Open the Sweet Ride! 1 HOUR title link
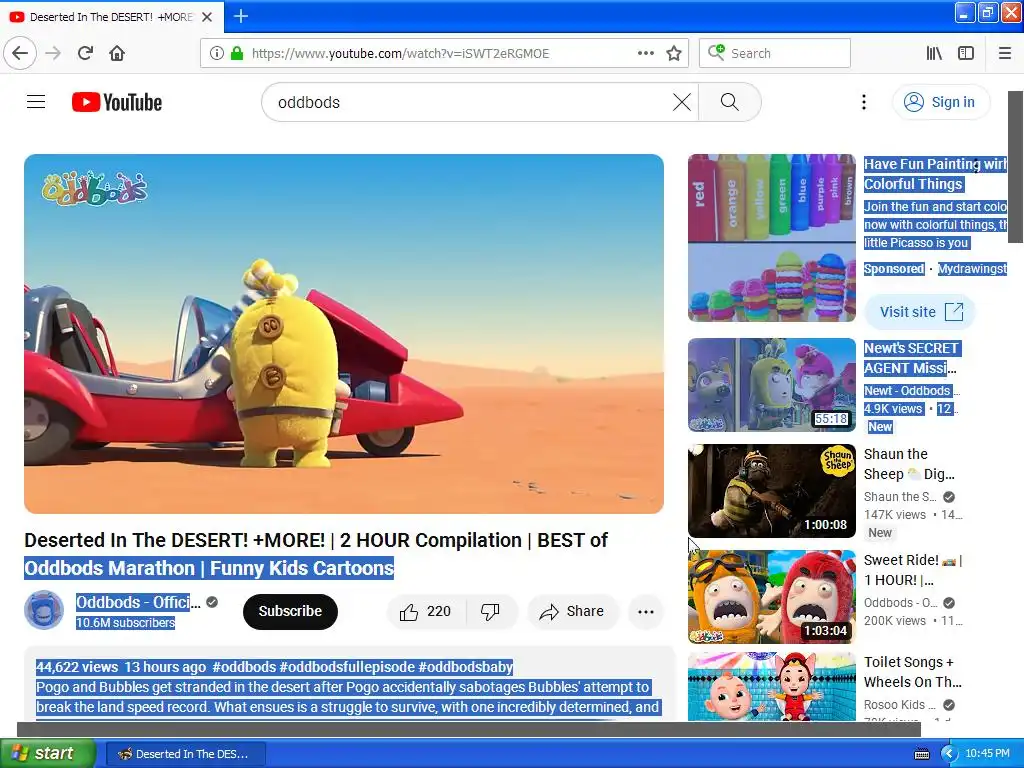The width and height of the screenshot is (1024, 768). point(913,570)
